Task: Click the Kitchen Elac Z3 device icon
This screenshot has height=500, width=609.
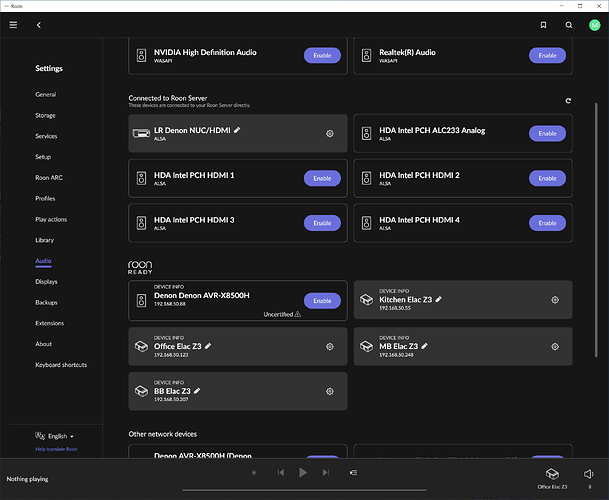Action: point(366,300)
